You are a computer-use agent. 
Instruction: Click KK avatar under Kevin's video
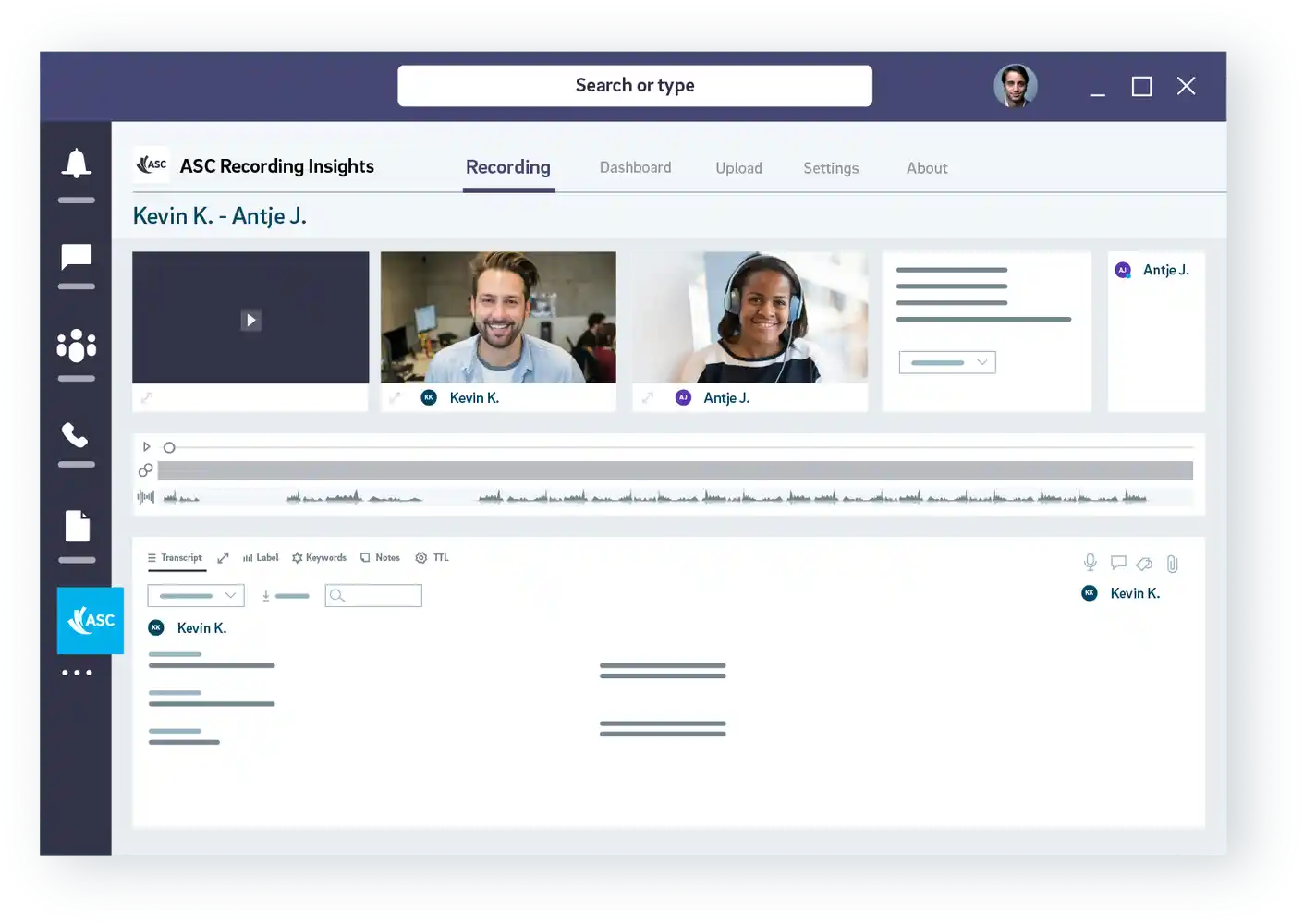pyautogui.click(x=429, y=397)
